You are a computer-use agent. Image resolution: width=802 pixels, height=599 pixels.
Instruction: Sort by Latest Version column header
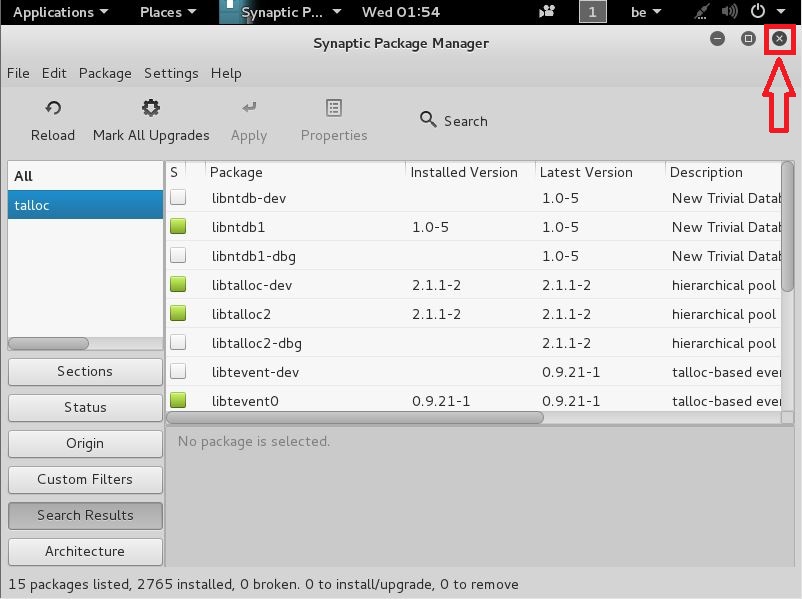coord(600,172)
